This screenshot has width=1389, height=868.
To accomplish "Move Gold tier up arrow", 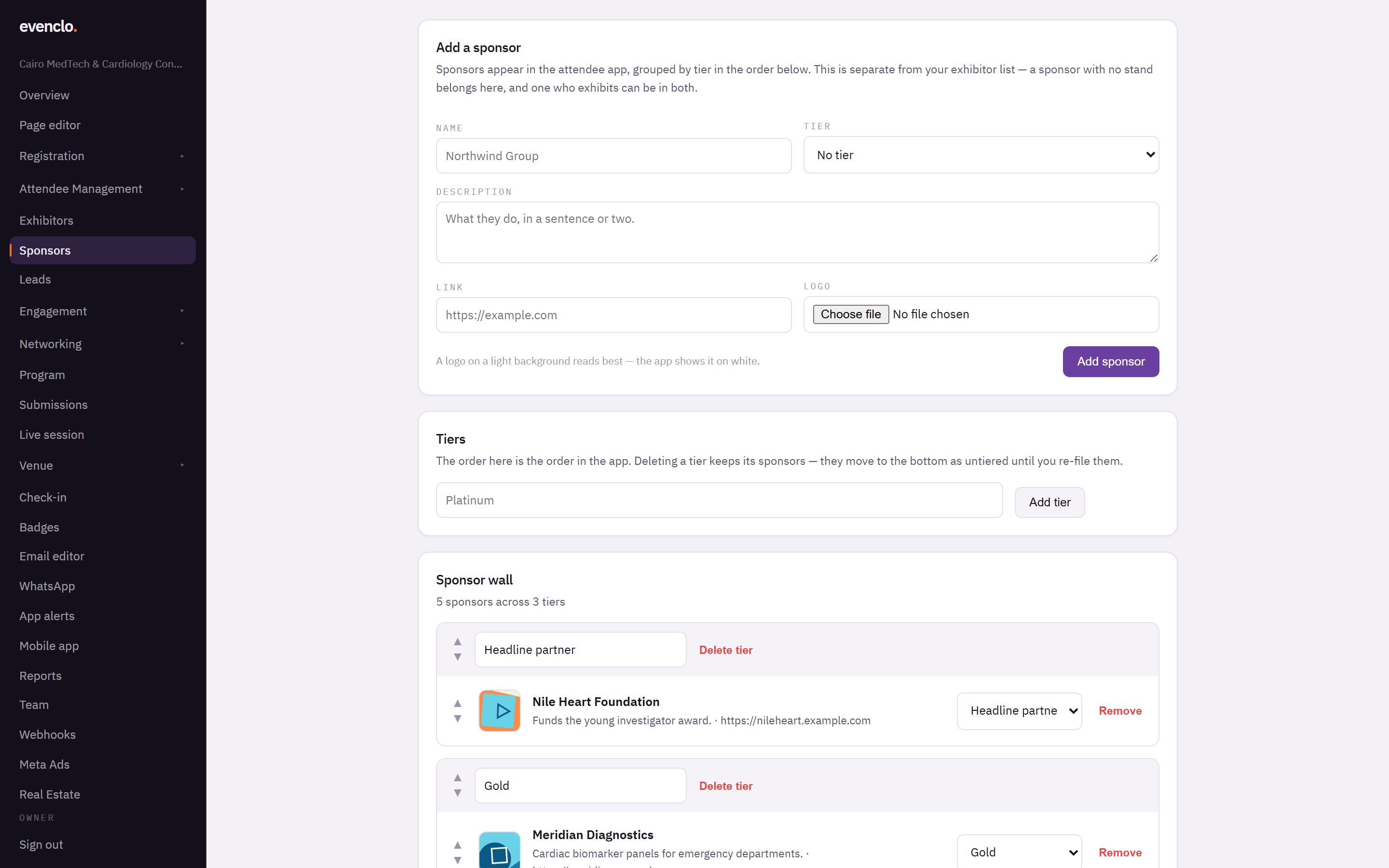I will pos(457,778).
